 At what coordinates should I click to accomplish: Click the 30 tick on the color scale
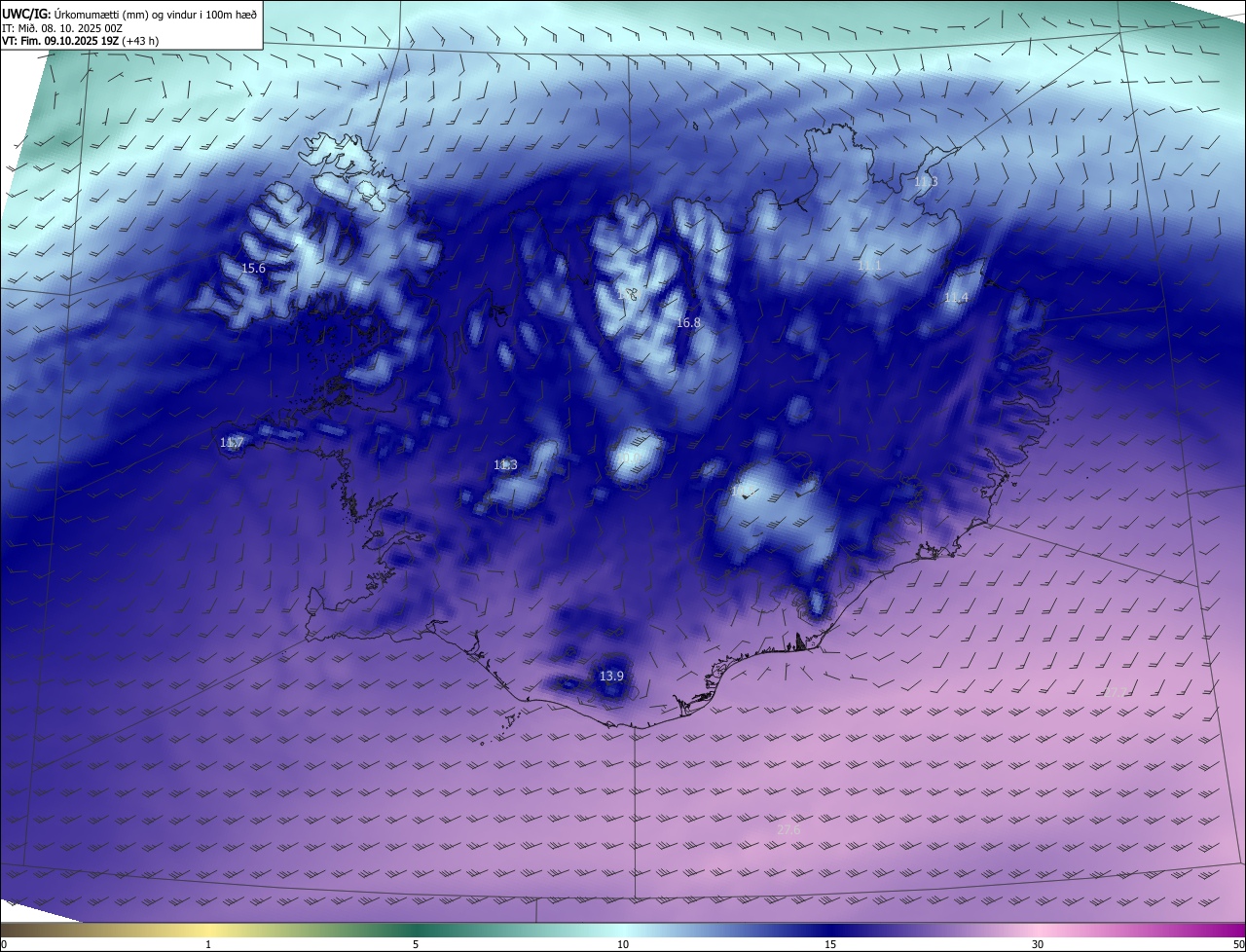pyautogui.click(x=1038, y=944)
